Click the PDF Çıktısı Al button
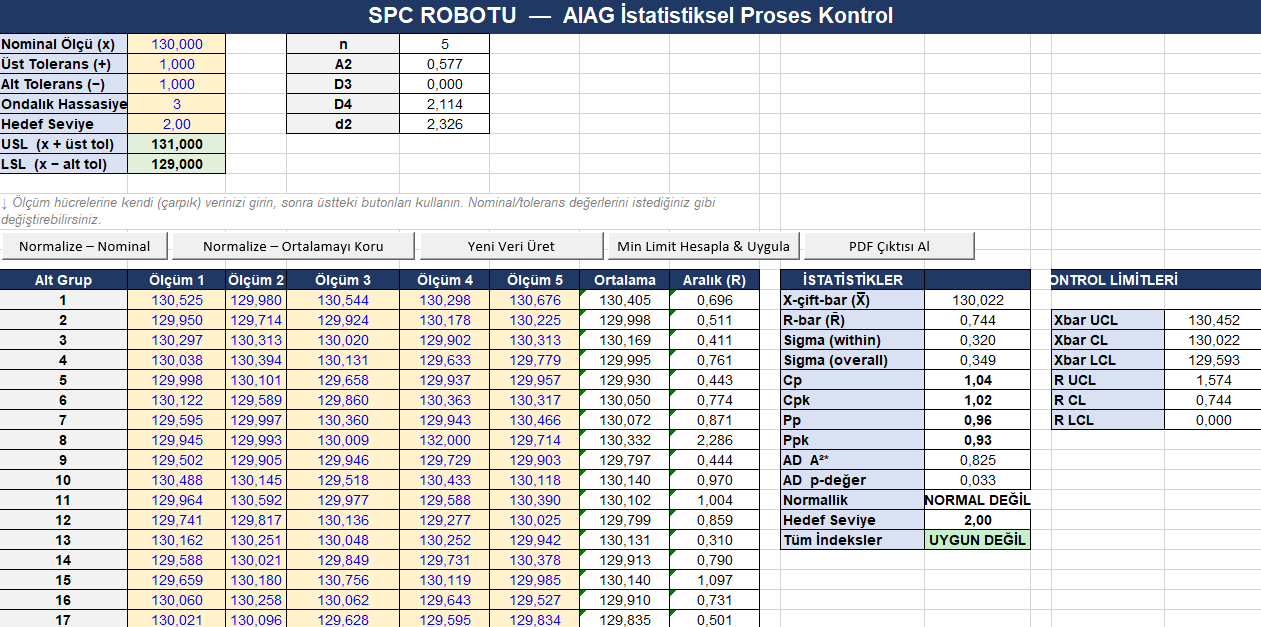This screenshot has width=1261, height=627. pyautogui.click(x=889, y=246)
